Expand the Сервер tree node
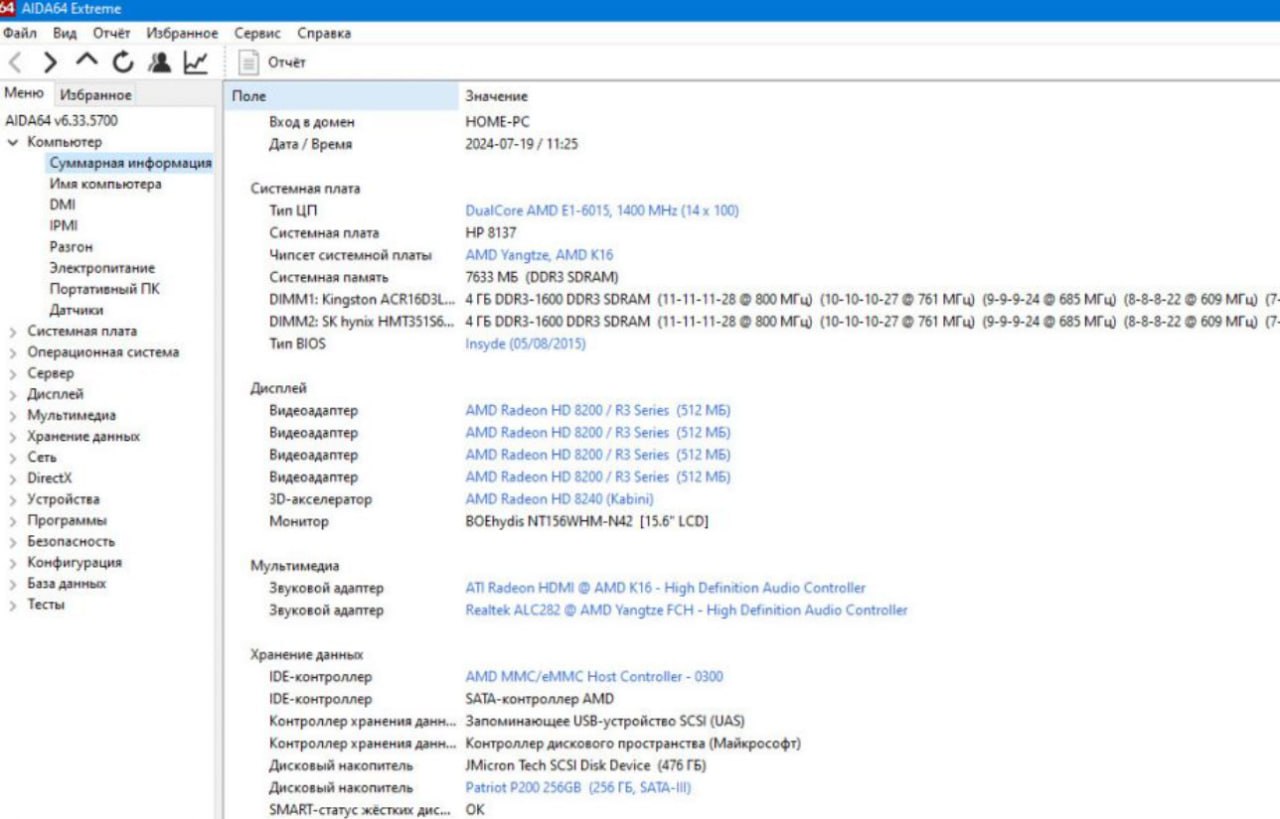 12,373
